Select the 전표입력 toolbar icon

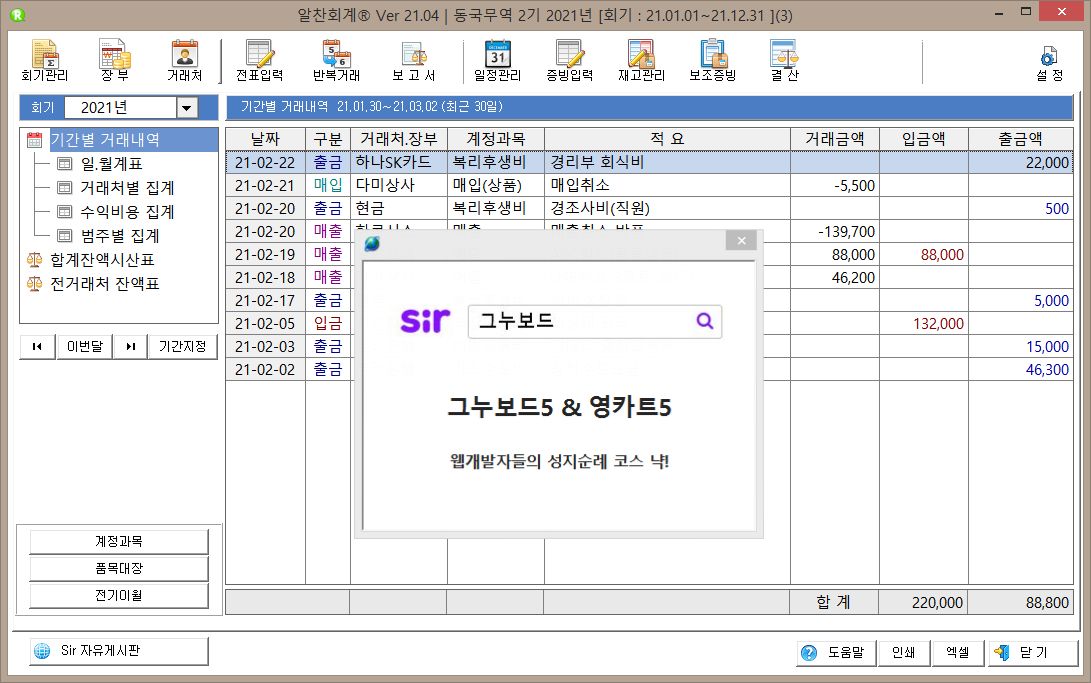point(259,60)
